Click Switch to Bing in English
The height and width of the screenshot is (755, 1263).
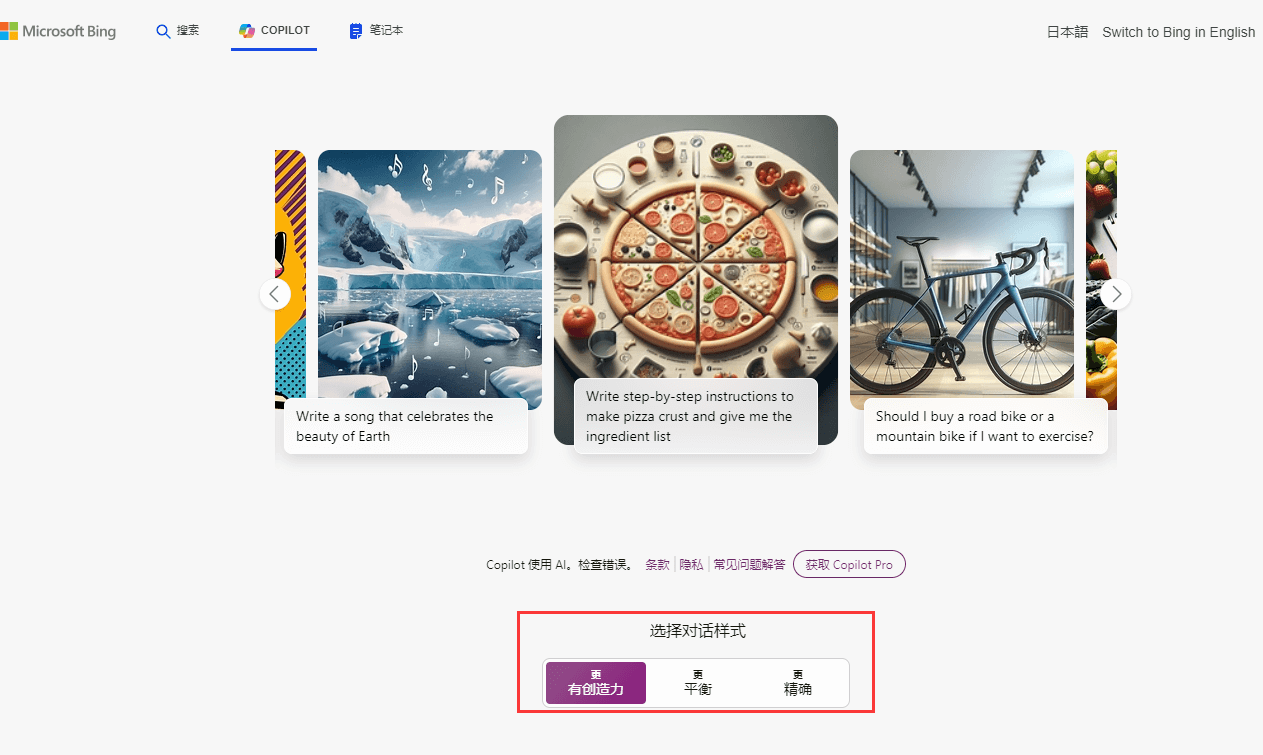(x=1178, y=31)
